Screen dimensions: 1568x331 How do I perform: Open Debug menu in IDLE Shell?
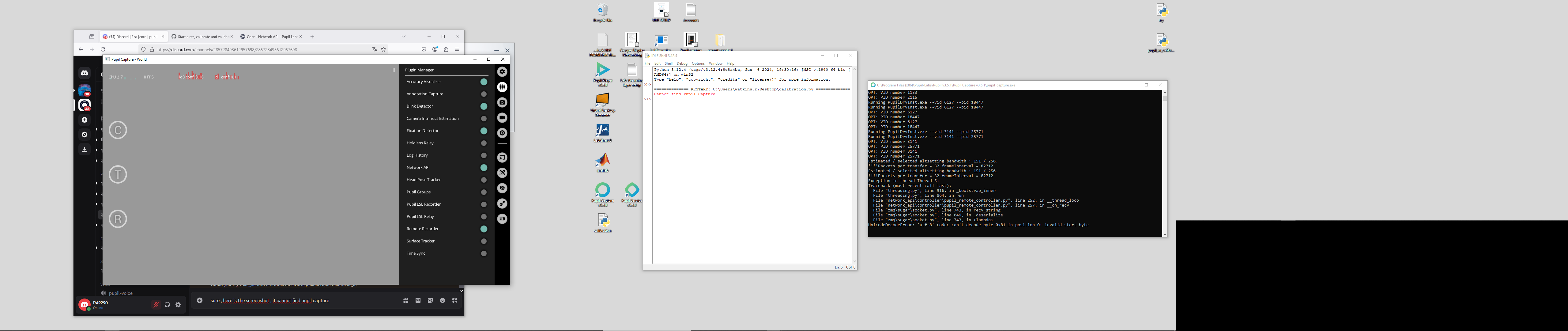tap(682, 63)
